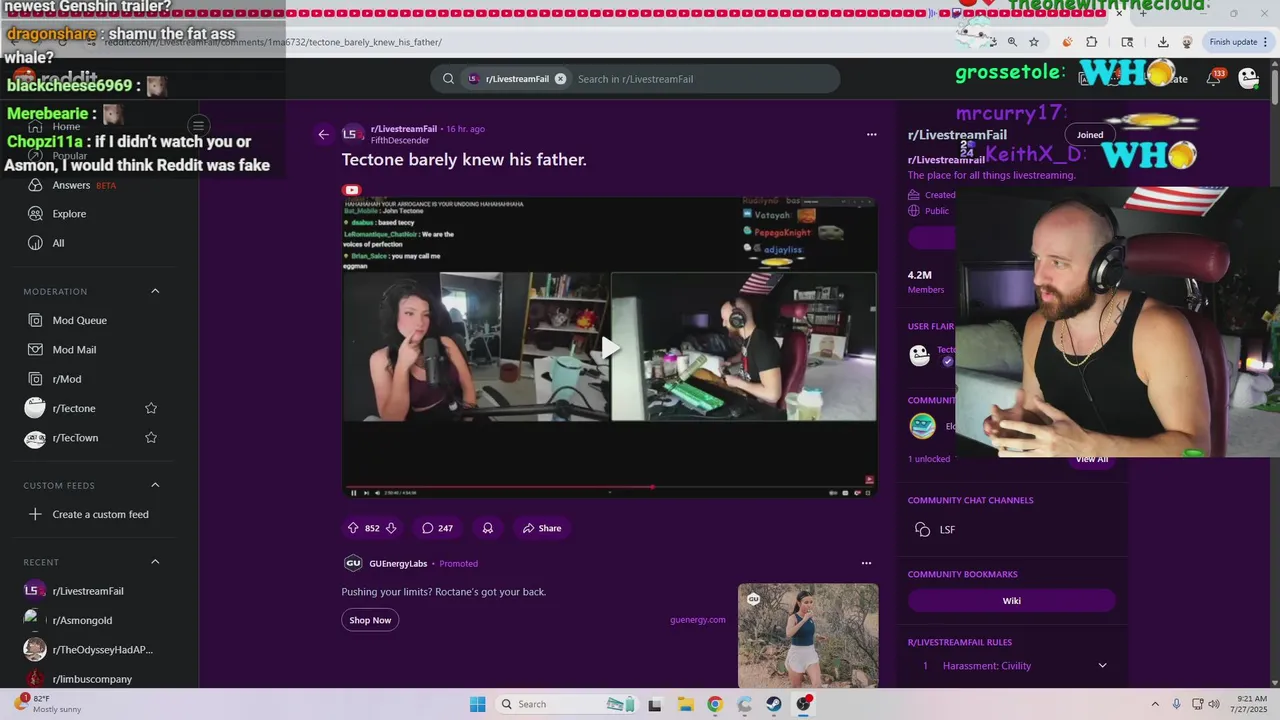Open Steam from the taskbar
The width and height of the screenshot is (1280, 720).
pos(774,704)
